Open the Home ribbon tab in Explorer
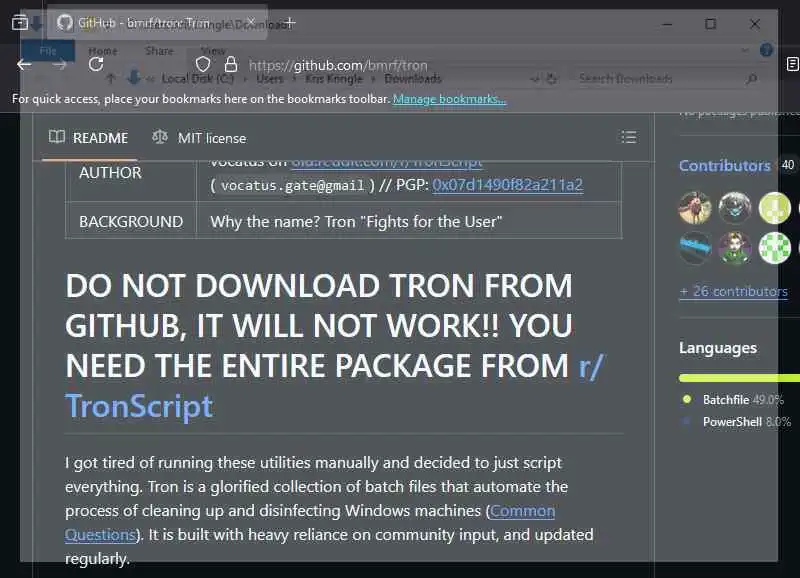Viewport: 800px width, 578px height. (x=103, y=51)
